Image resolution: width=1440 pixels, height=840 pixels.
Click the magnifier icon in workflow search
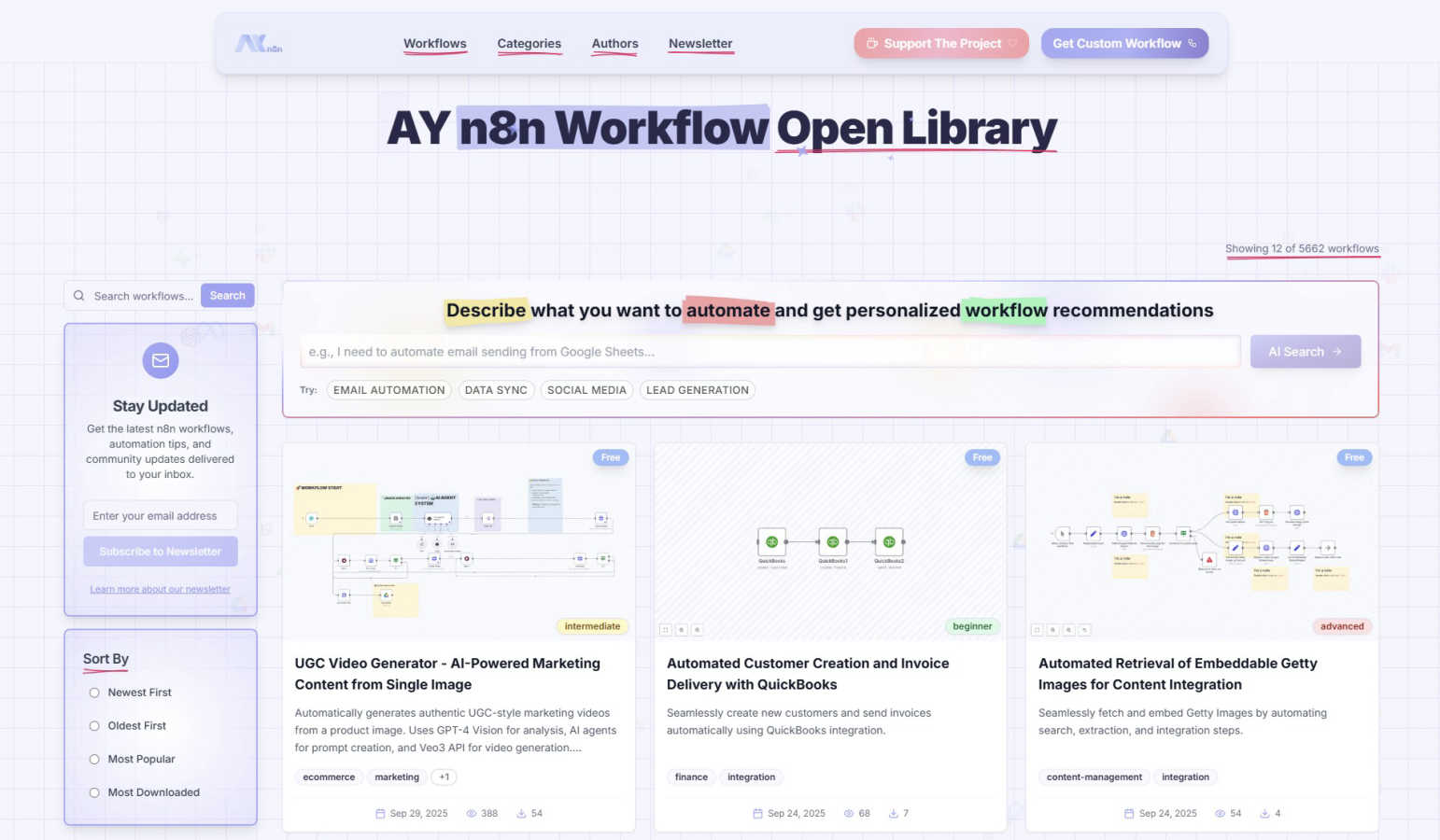(79, 296)
